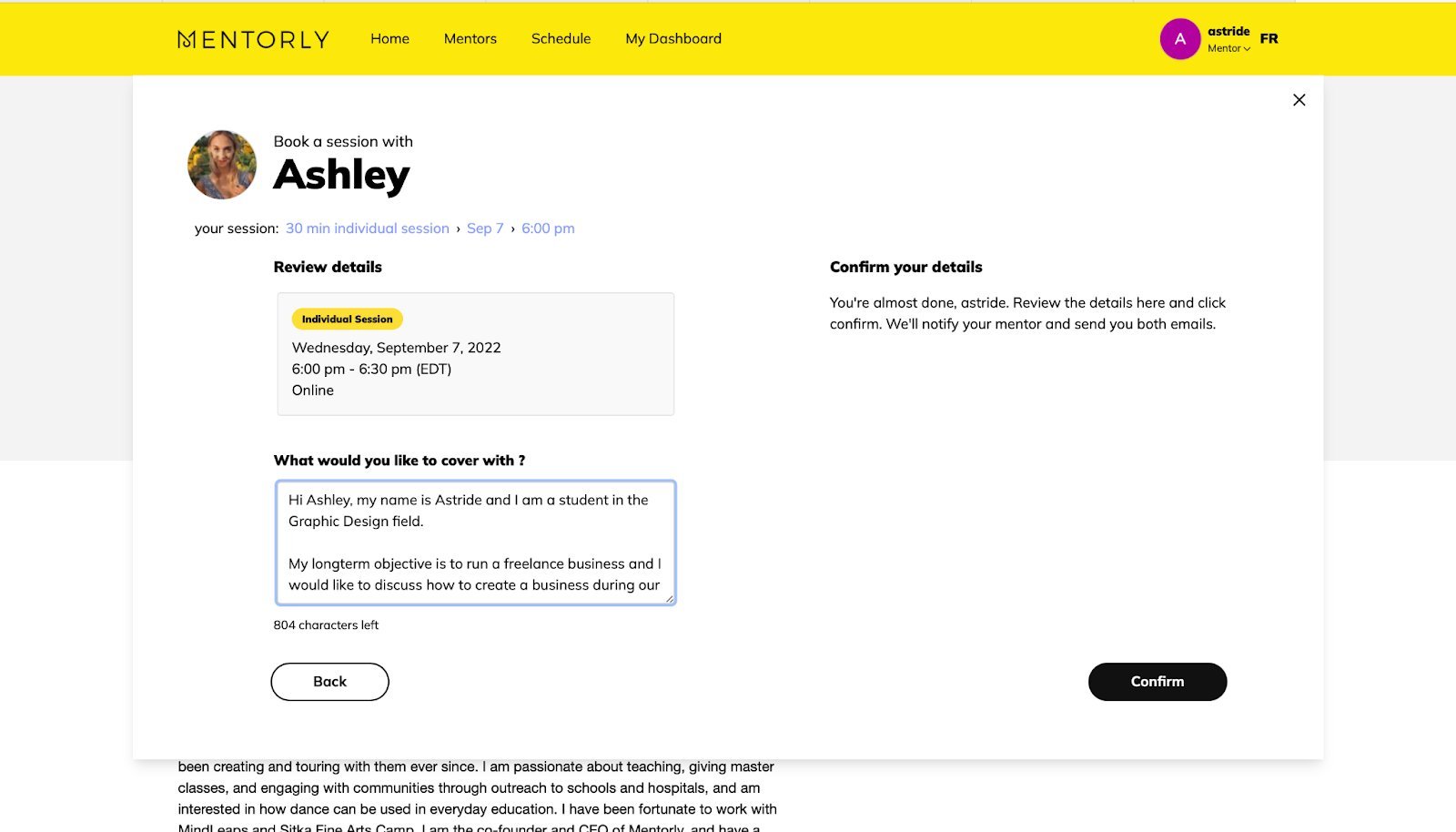Close the booking dialog
1456x832 pixels.
1299,100
